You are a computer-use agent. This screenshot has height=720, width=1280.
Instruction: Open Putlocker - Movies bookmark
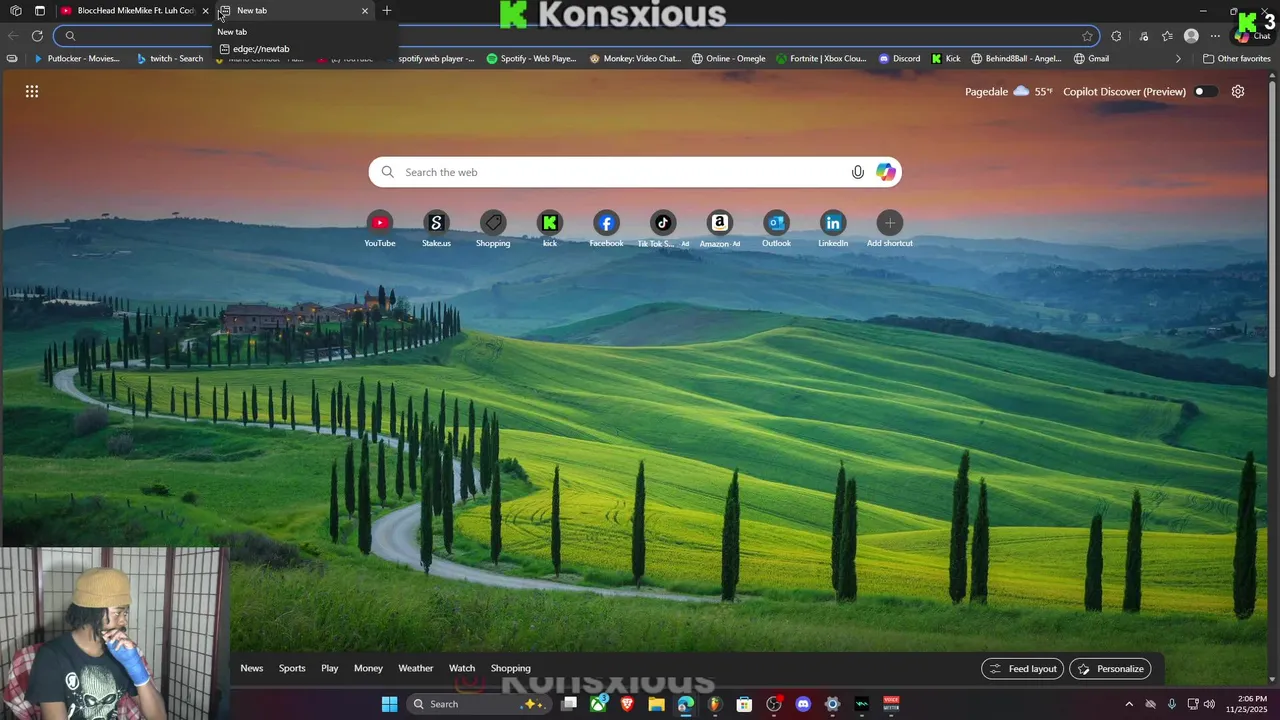[x=77, y=59]
